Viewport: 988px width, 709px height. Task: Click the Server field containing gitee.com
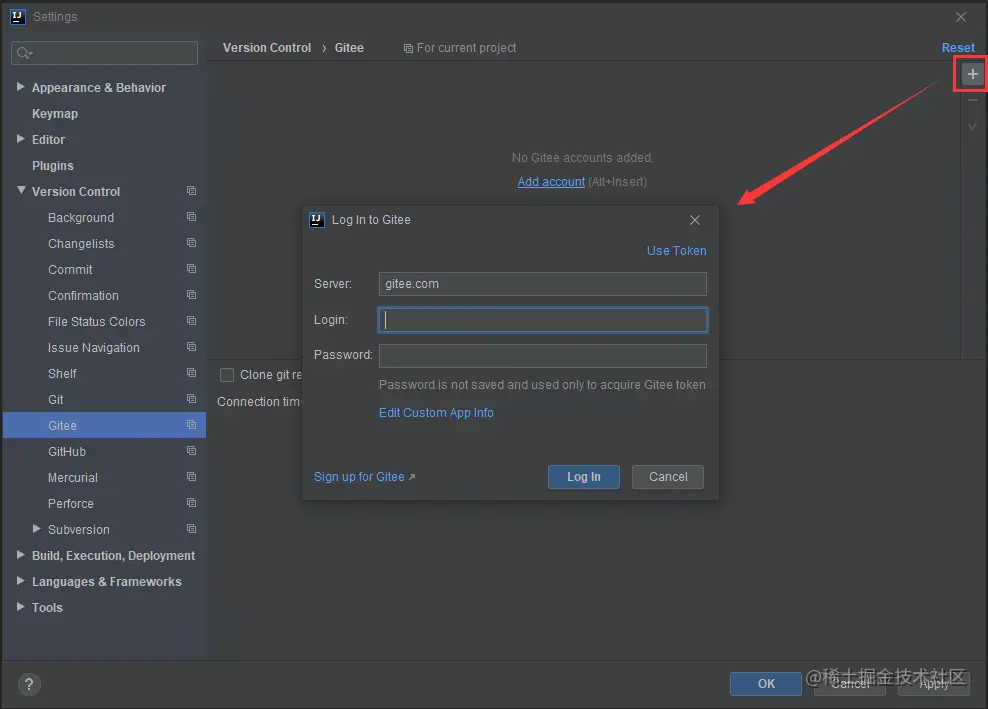coord(543,284)
